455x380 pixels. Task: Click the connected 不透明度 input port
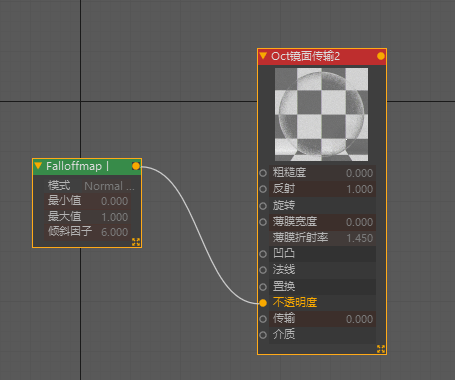point(263,303)
